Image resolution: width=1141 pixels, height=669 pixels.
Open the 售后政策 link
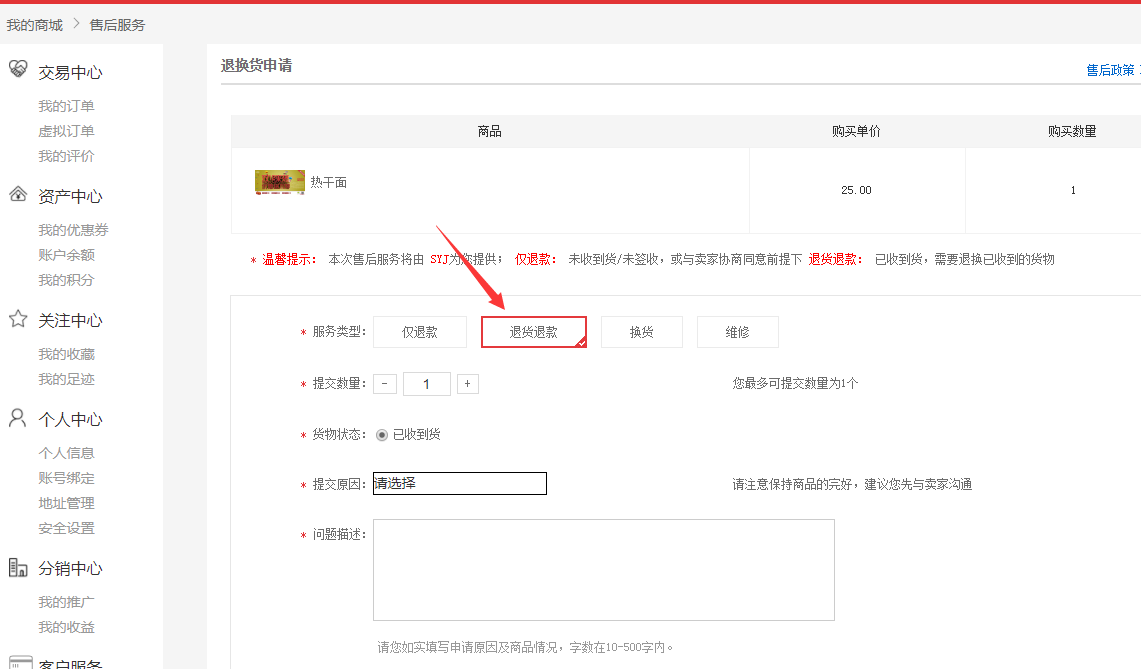(1110, 70)
